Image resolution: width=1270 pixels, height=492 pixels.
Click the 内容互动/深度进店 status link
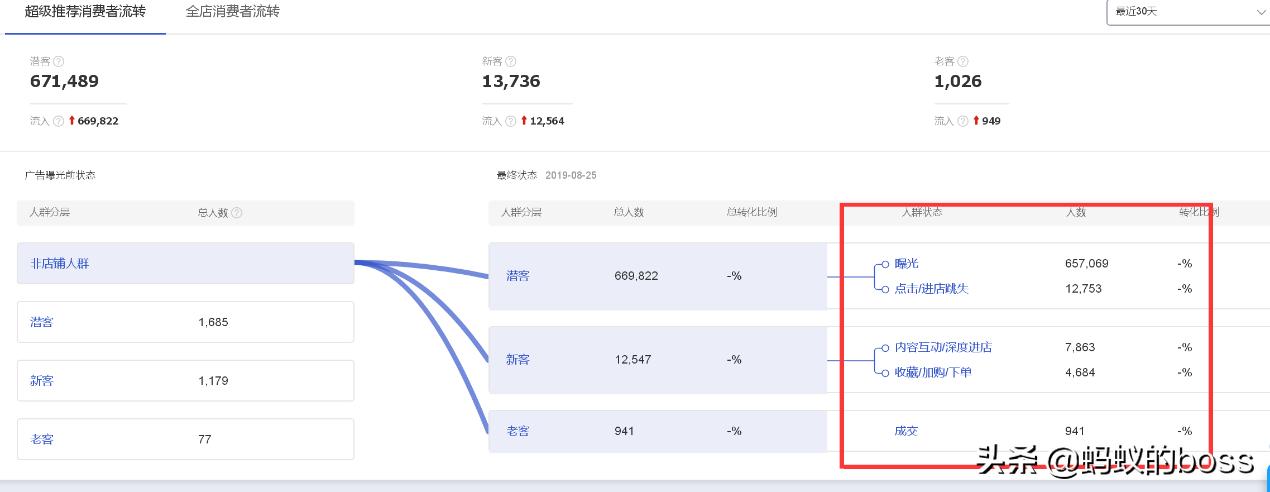943,347
